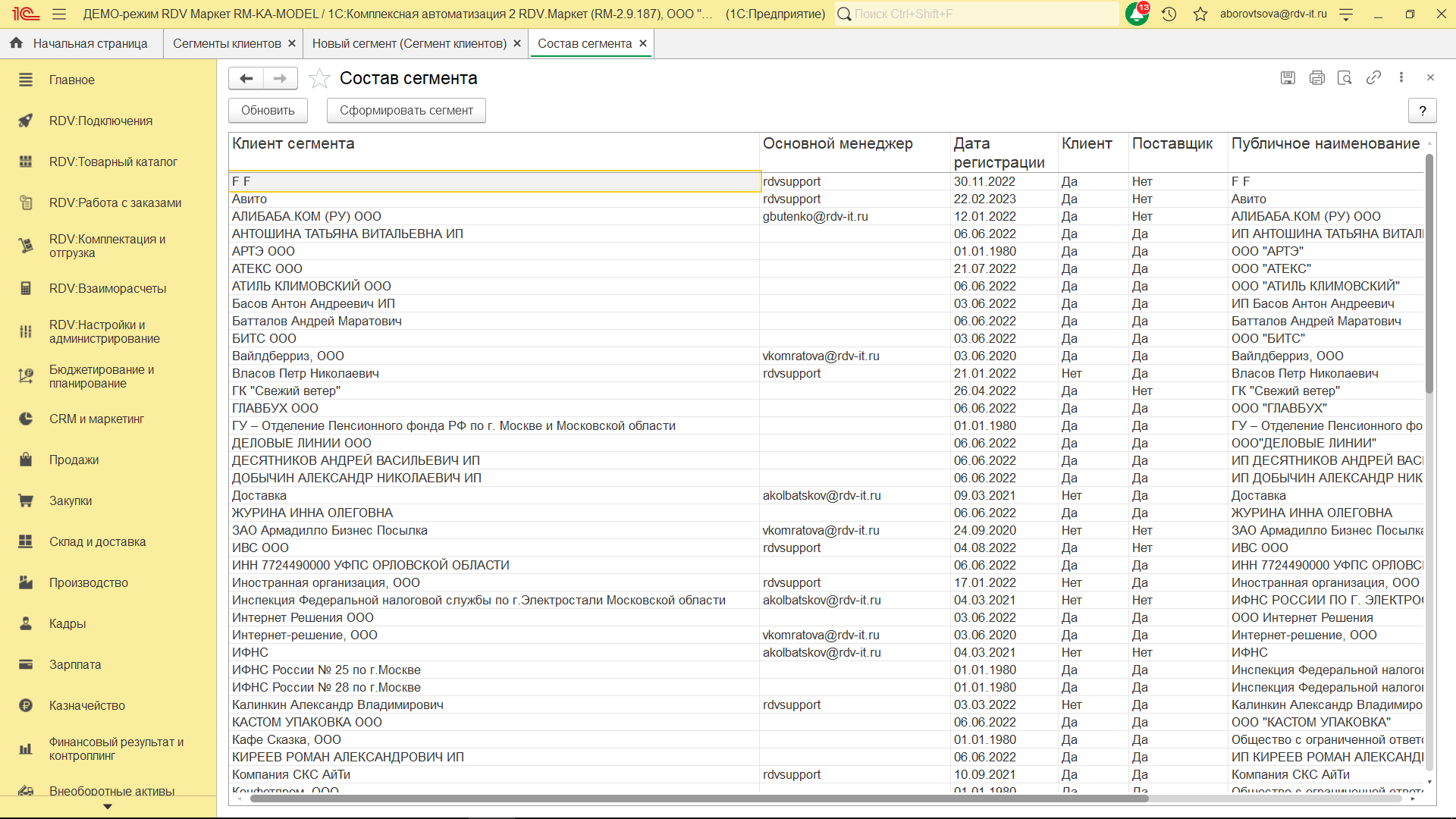Open print preview icon
Image resolution: width=1456 pixels, height=819 pixels.
coord(1345,77)
